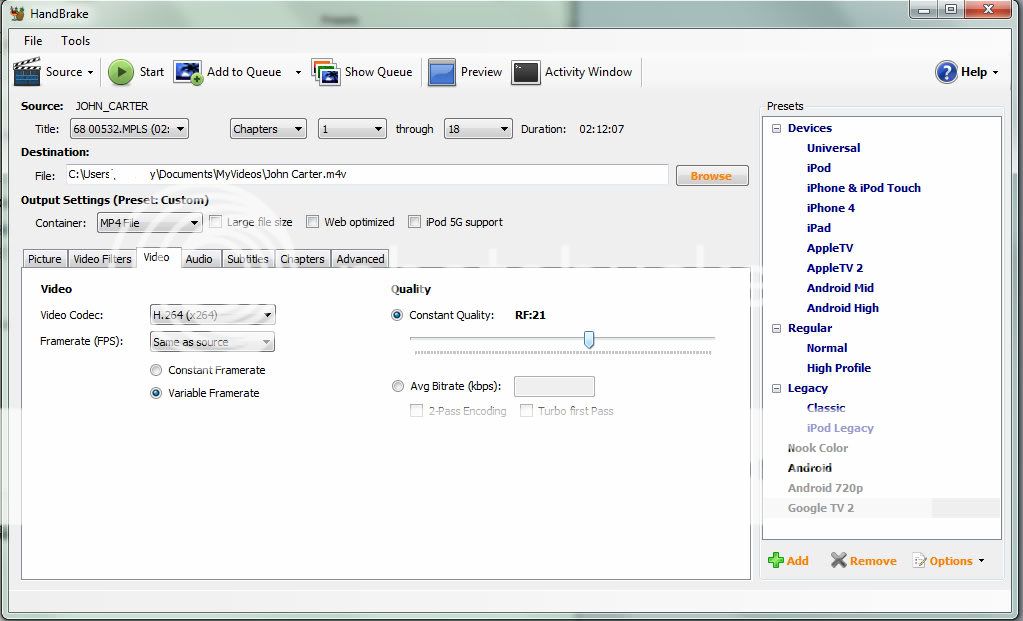Enable iPod 5G support
This screenshot has height=621, width=1023.
(x=416, y=221)
